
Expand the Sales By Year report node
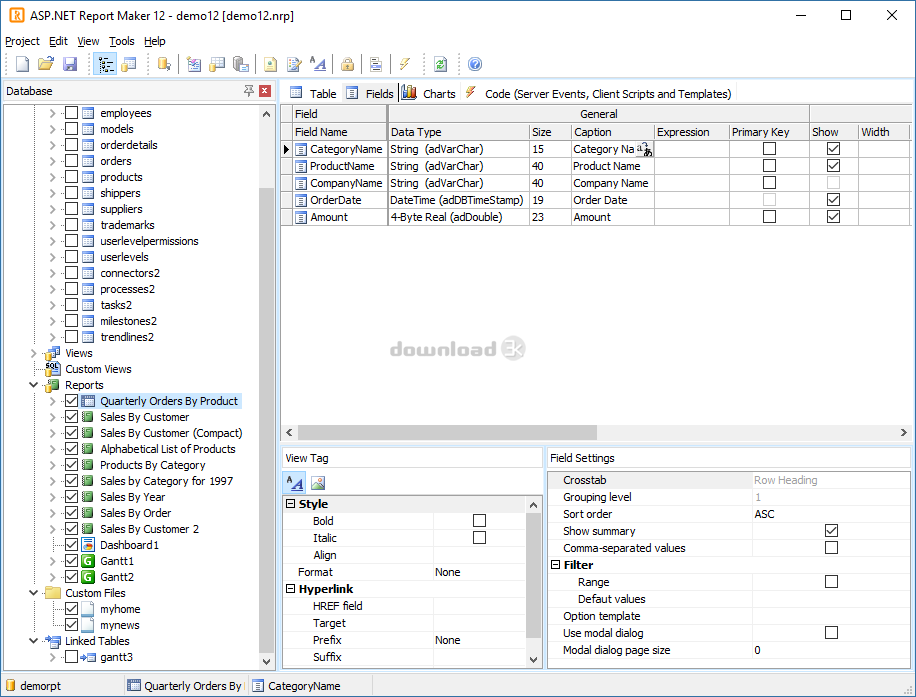52,497
